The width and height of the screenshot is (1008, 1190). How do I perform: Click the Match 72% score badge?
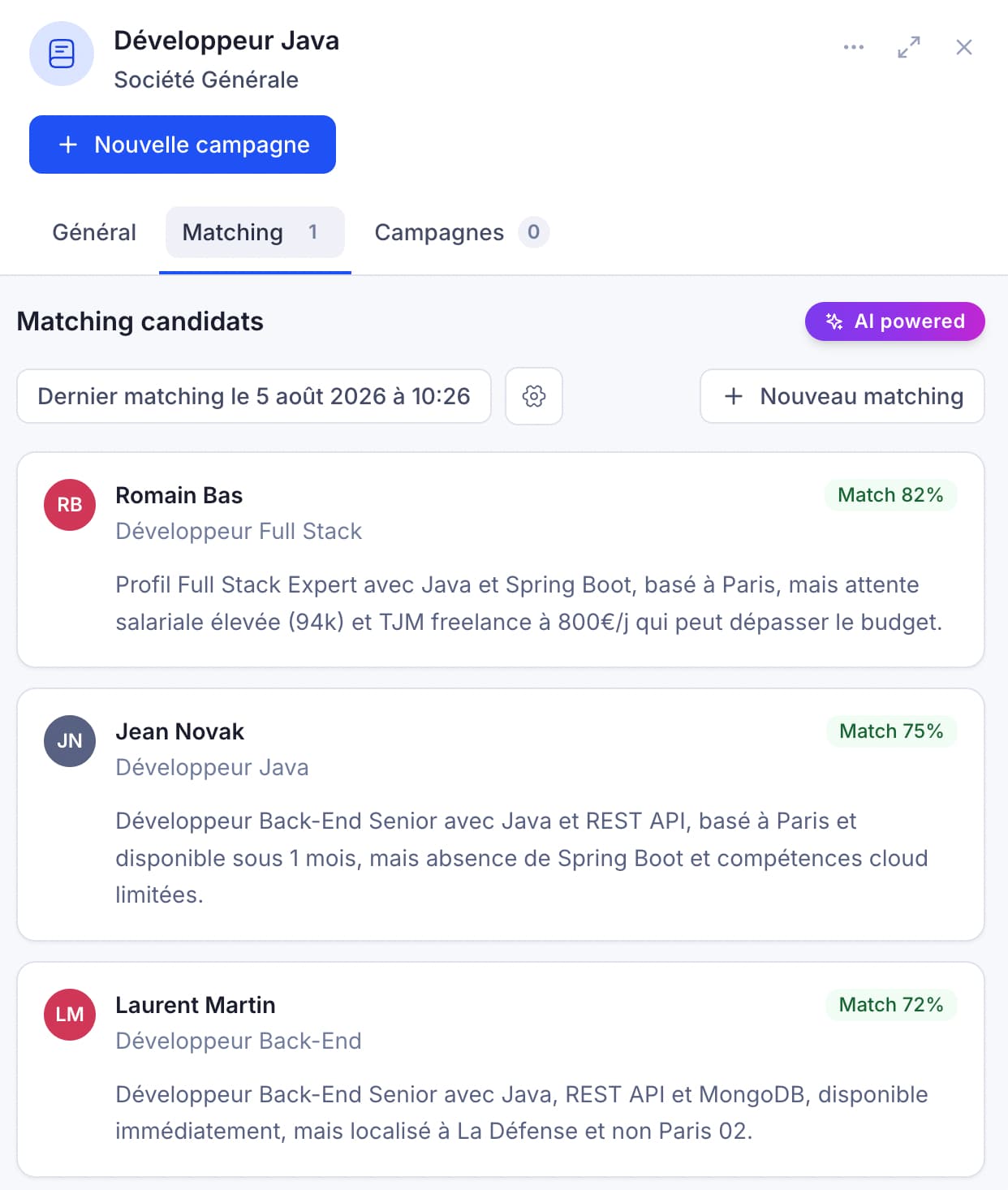click(891, 1005)
